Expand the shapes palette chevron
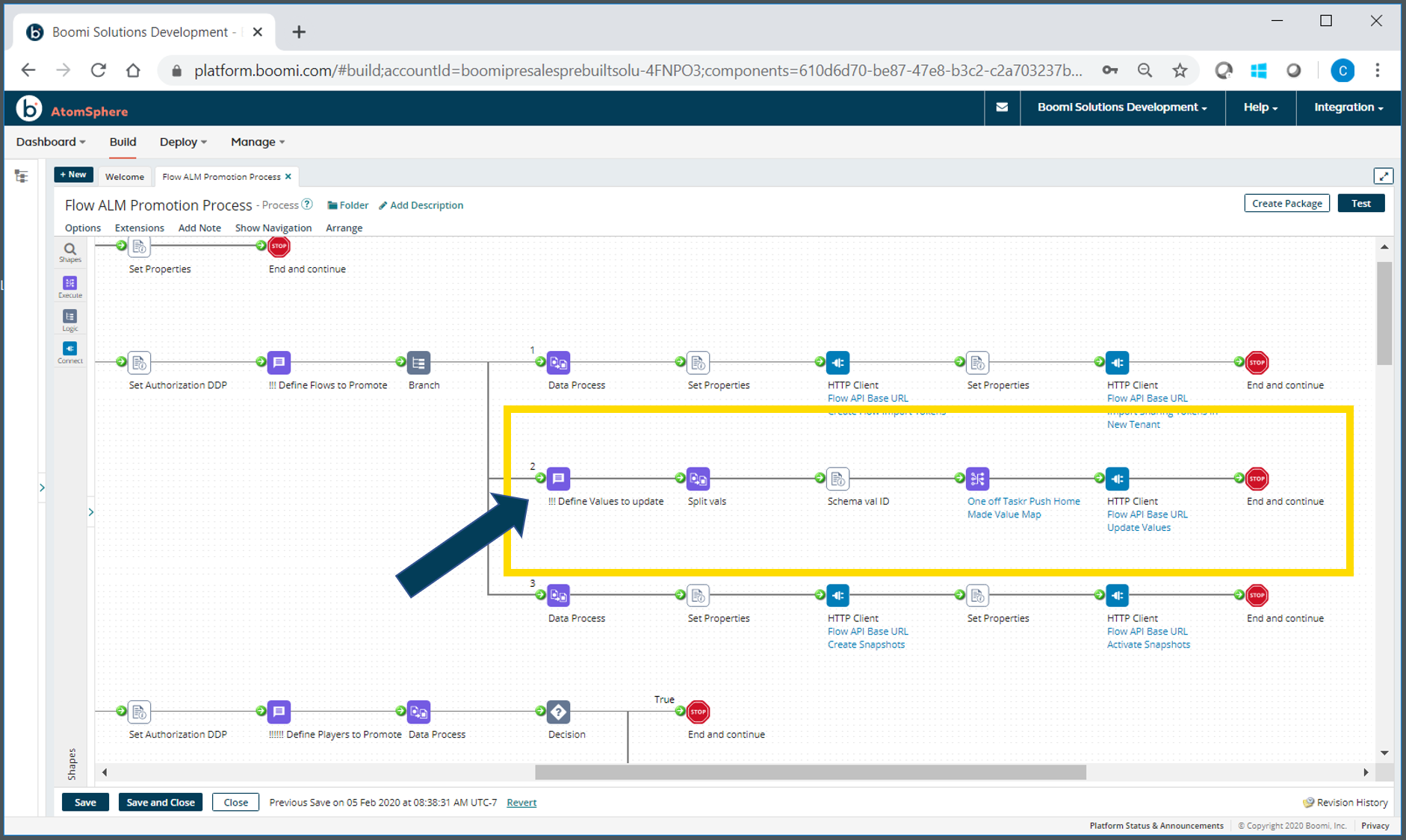1406x840 pixels. pos(91,512)
